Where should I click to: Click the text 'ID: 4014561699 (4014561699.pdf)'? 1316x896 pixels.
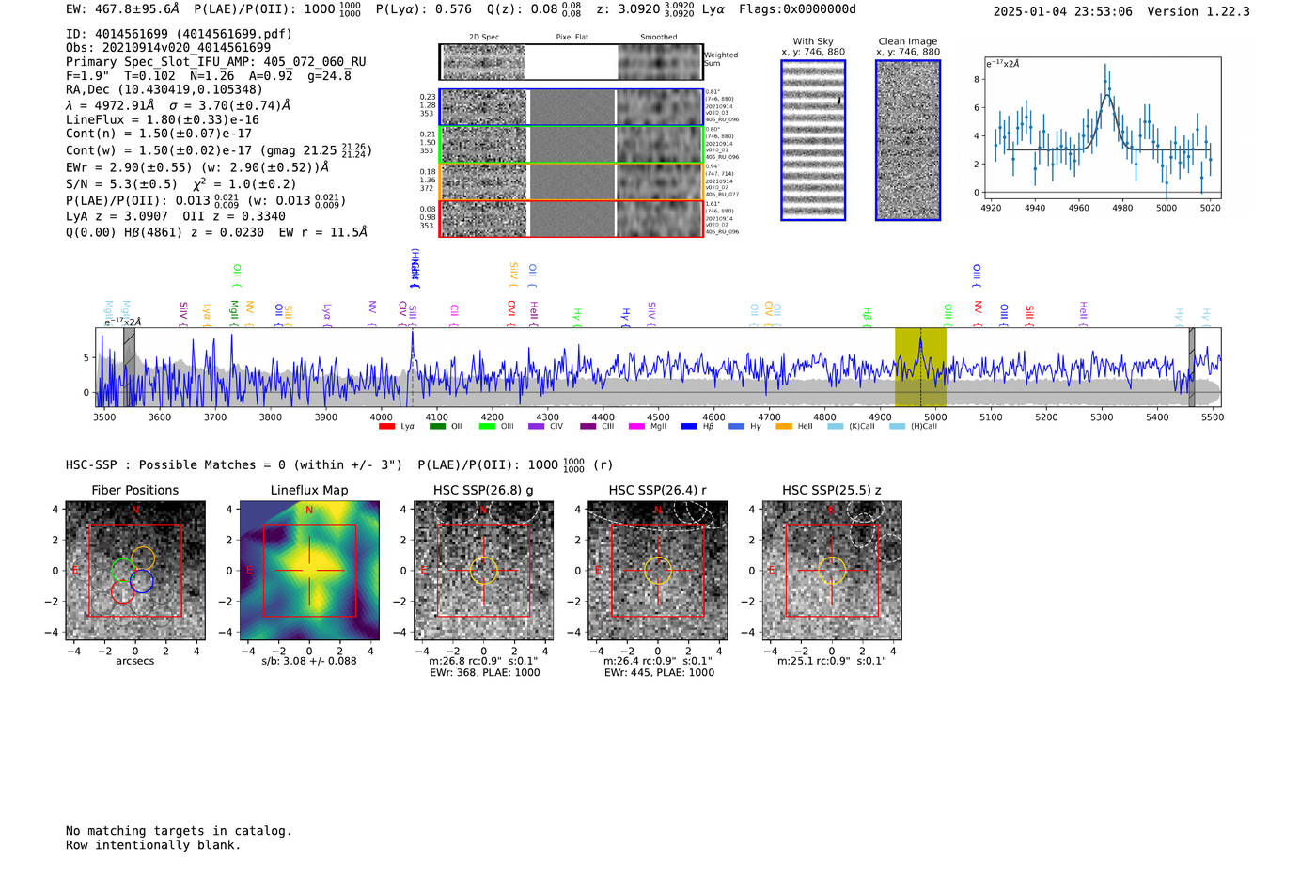point(179,34)
